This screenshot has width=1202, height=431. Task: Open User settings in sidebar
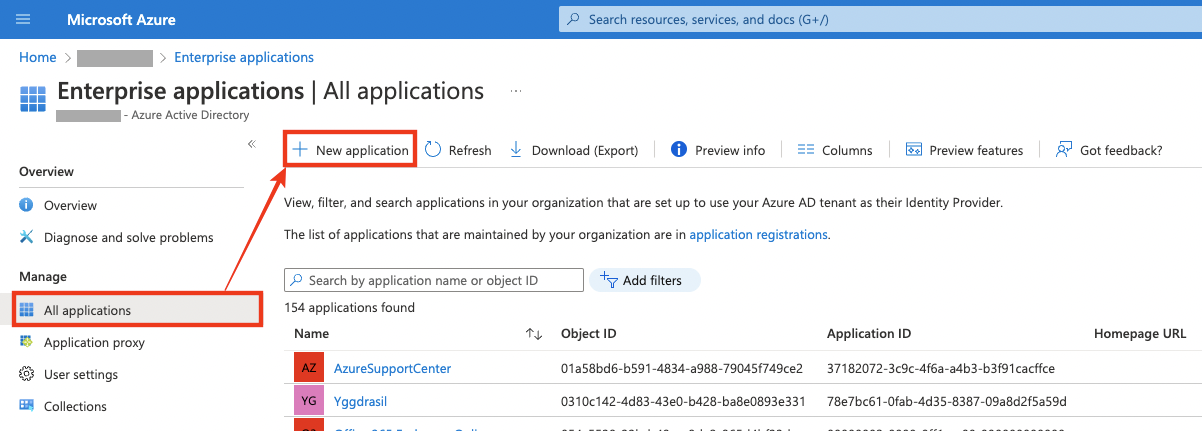80,374
